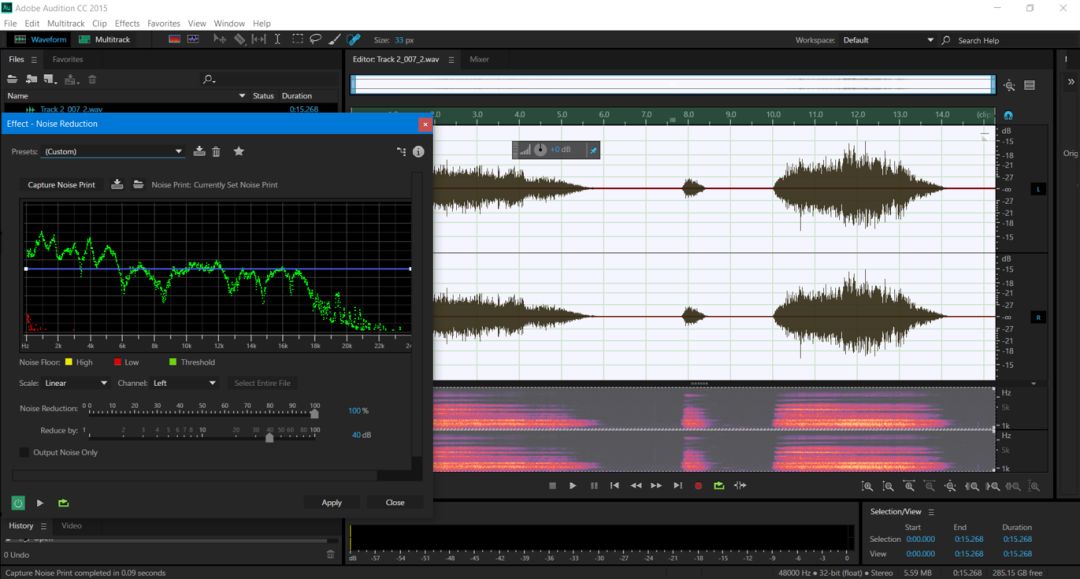The image size is (1080, 579).
Task: Select the Lasso Selection tool
Action: pyautogui.click(x=315, y=40)
